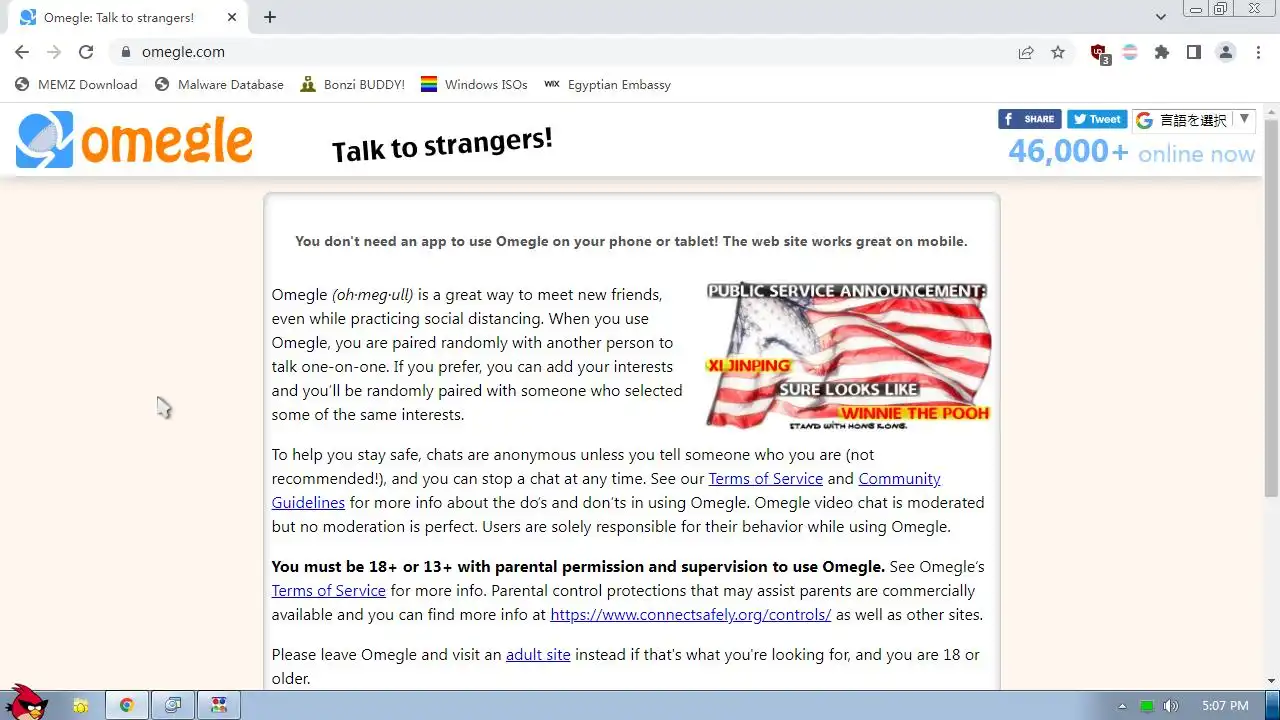Open Terms of Service link after 'See Omegle's'
The width and height of the screenshot is (1280, 720).
tap(329, 590)
